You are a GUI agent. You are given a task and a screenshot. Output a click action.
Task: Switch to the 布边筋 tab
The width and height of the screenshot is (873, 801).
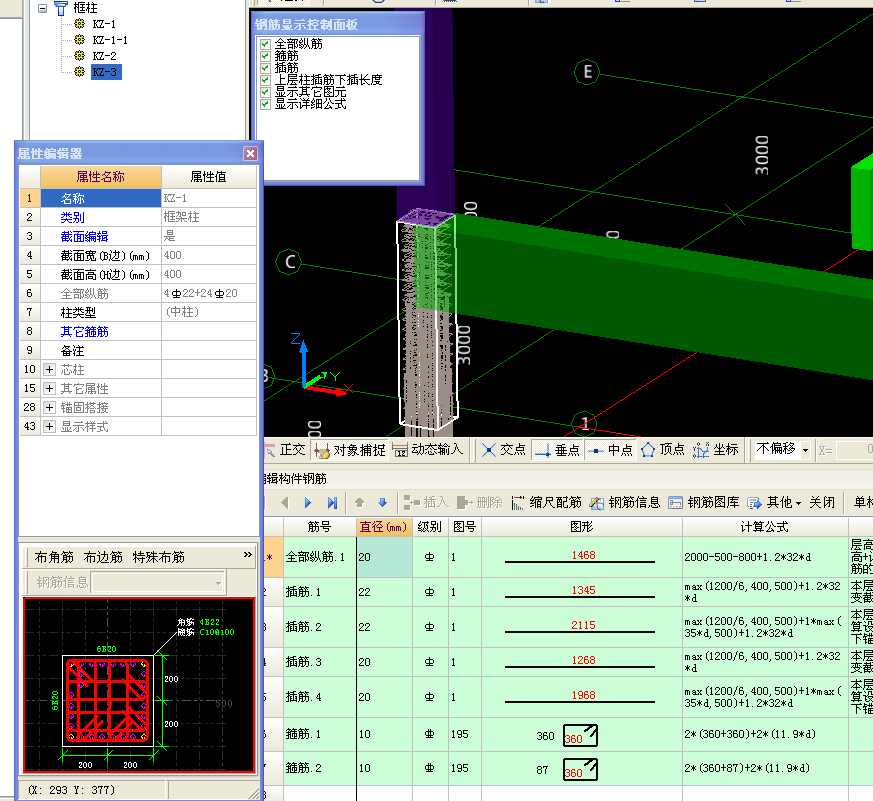click(103, 557)
